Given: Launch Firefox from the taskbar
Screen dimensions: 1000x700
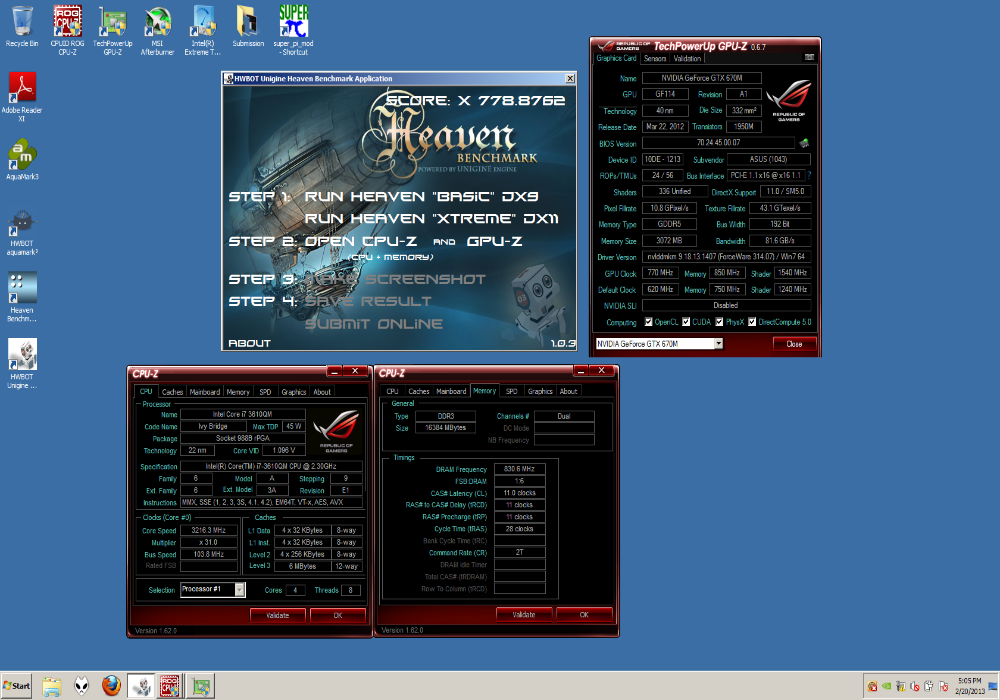Looking at the screenshot, I should (x=111, y=686).
